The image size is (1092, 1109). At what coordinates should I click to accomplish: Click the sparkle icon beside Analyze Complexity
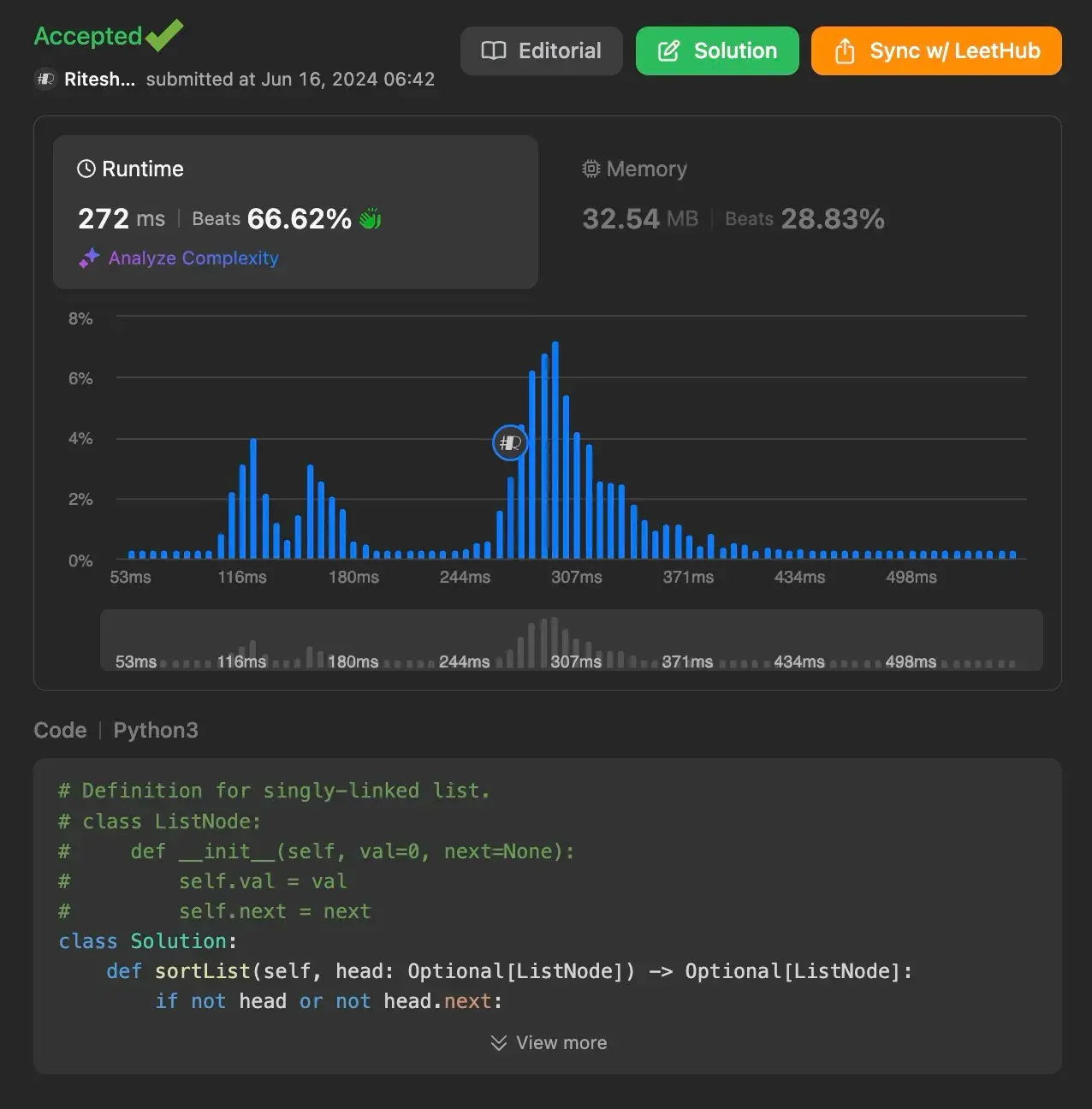click(89, 258)
